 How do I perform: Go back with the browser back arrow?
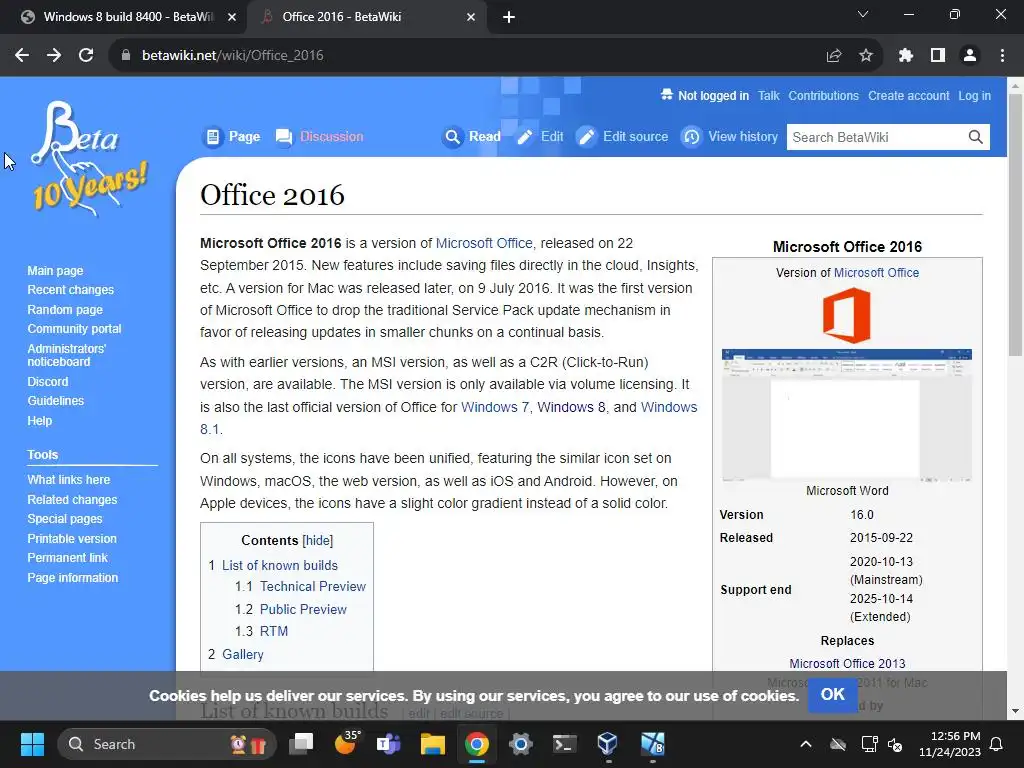point(22,56)
